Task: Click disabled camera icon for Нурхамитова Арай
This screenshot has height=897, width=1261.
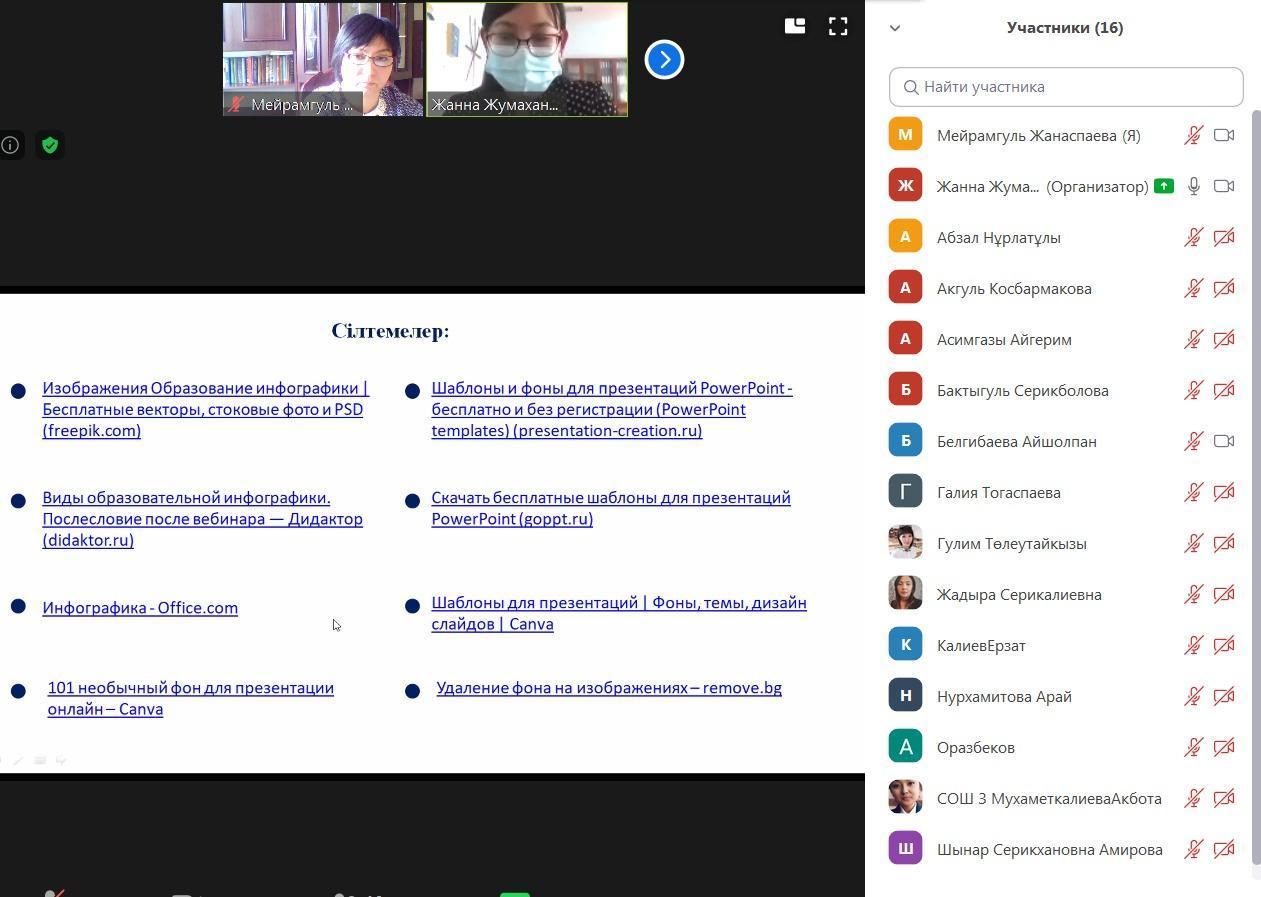Action: click(x=1224, y=696)
